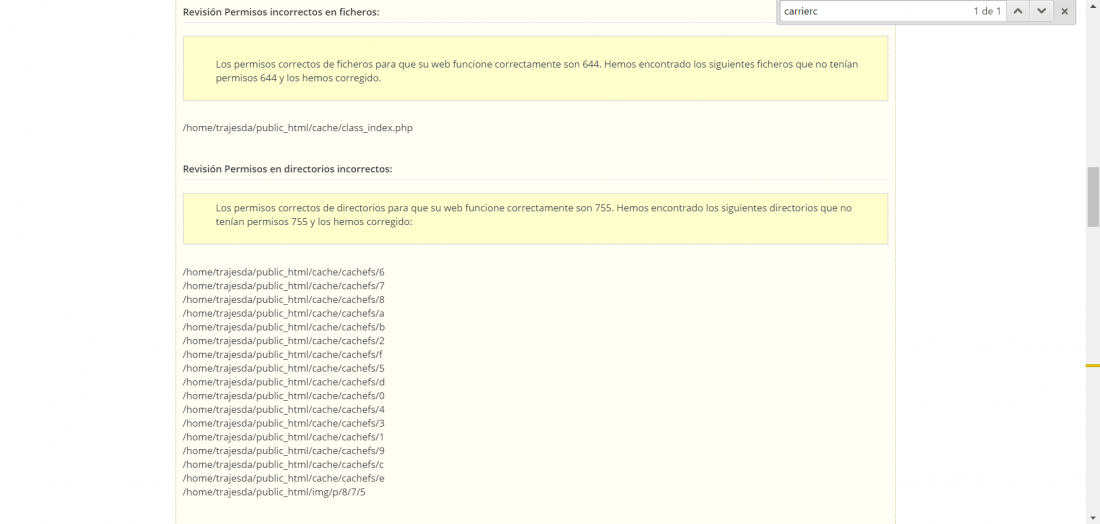This screenshot has height=524, width=1100.
Task: Select path ending 'img/p/8/7/5'
Action: point(274,492)
